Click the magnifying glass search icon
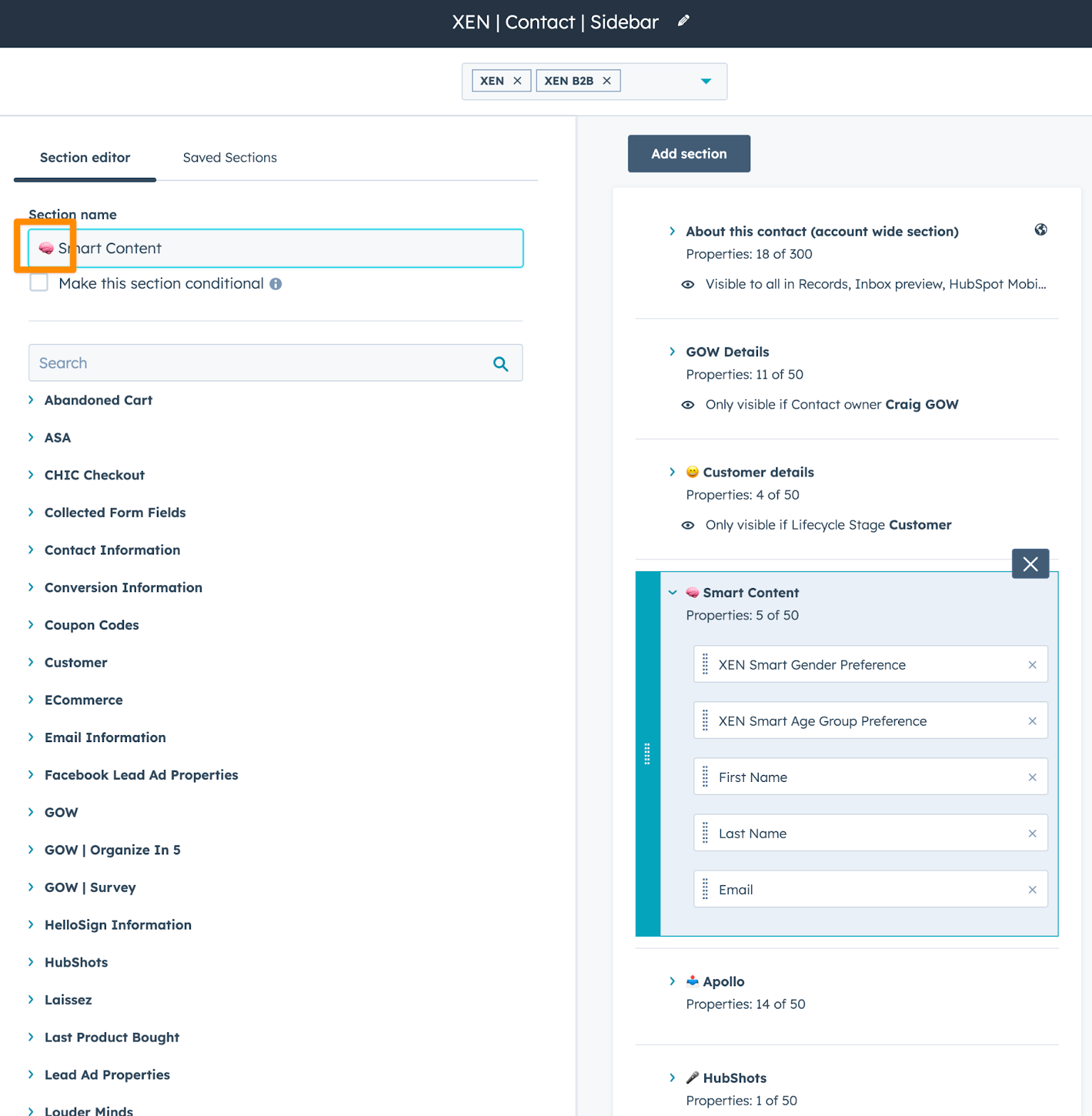1092x1116 pixels. pos(501,363)
